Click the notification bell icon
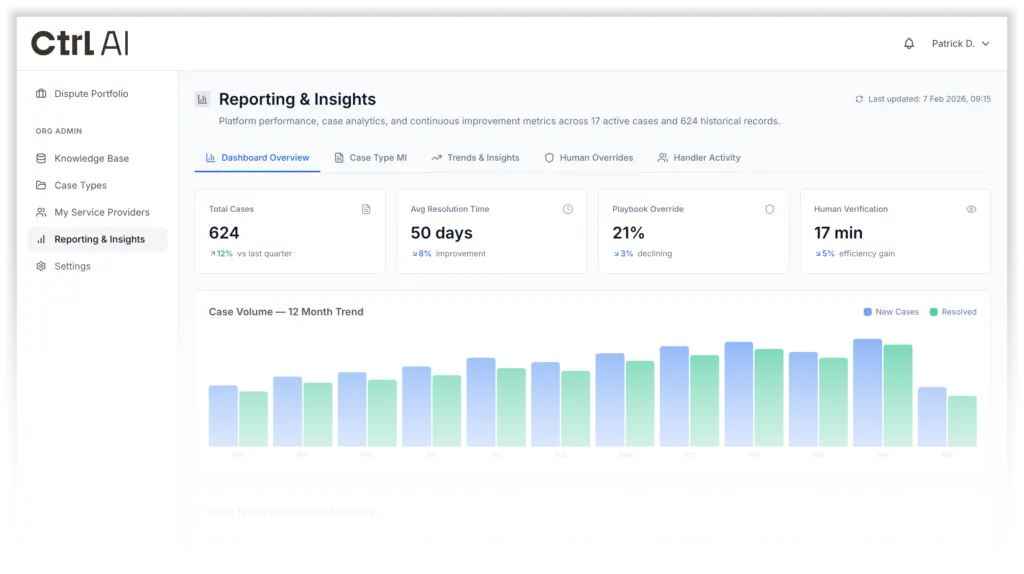 pos(909,44)
